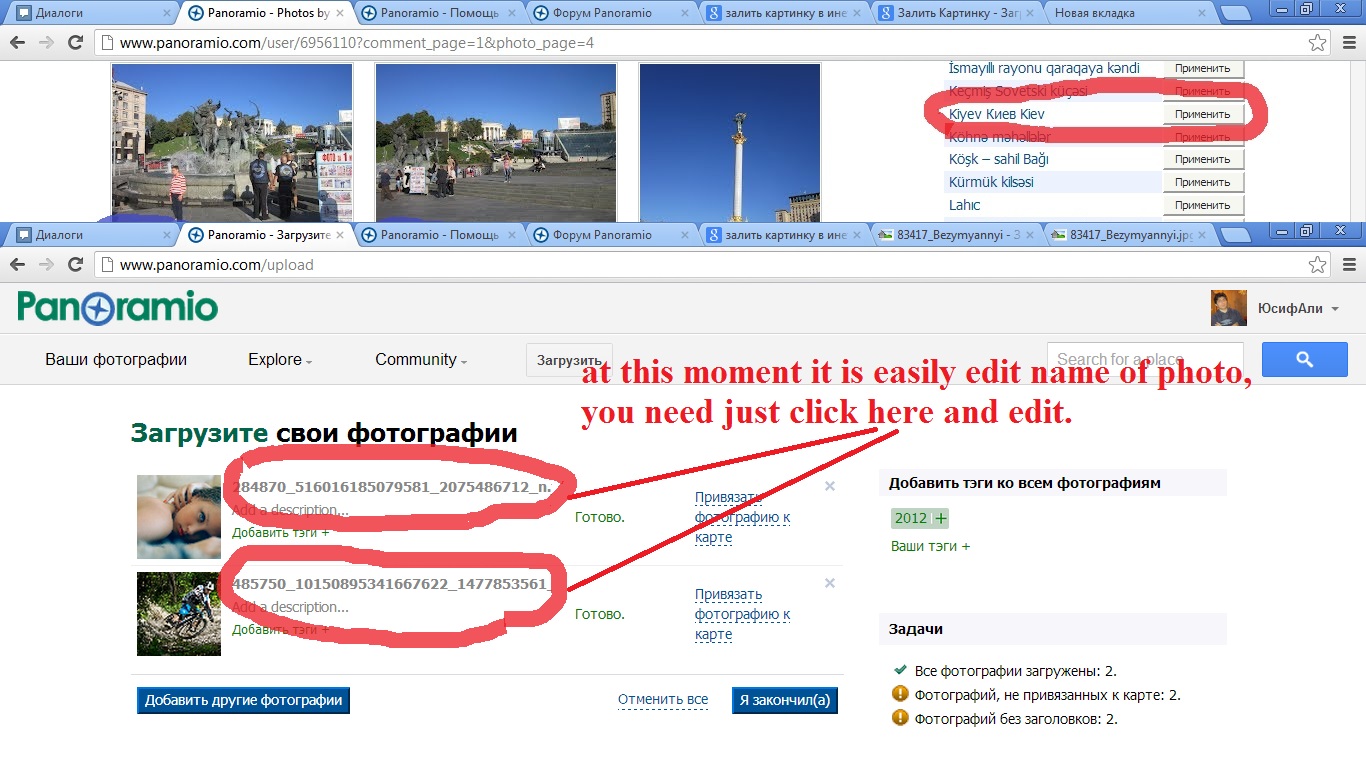
Task: Bookmark the user/6956110 page with the star
Action: tap(1318, 43)
